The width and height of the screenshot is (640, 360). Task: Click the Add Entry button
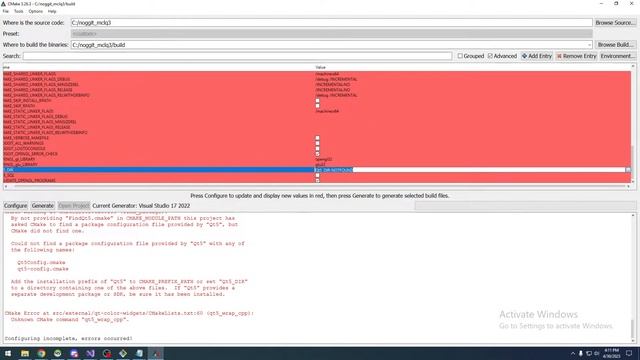[537, 56]
